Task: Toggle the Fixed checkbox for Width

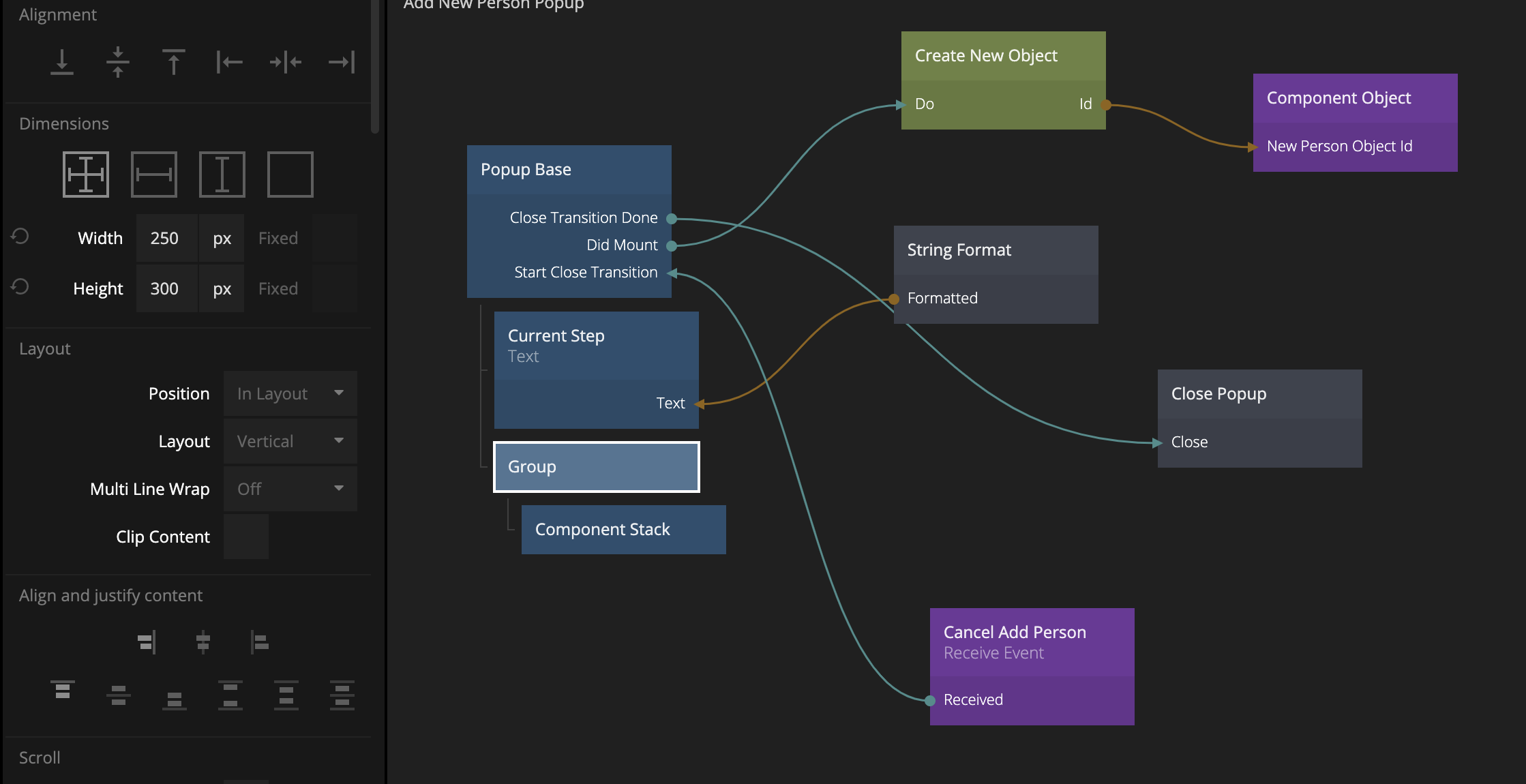Action: [x=334, y=238]
